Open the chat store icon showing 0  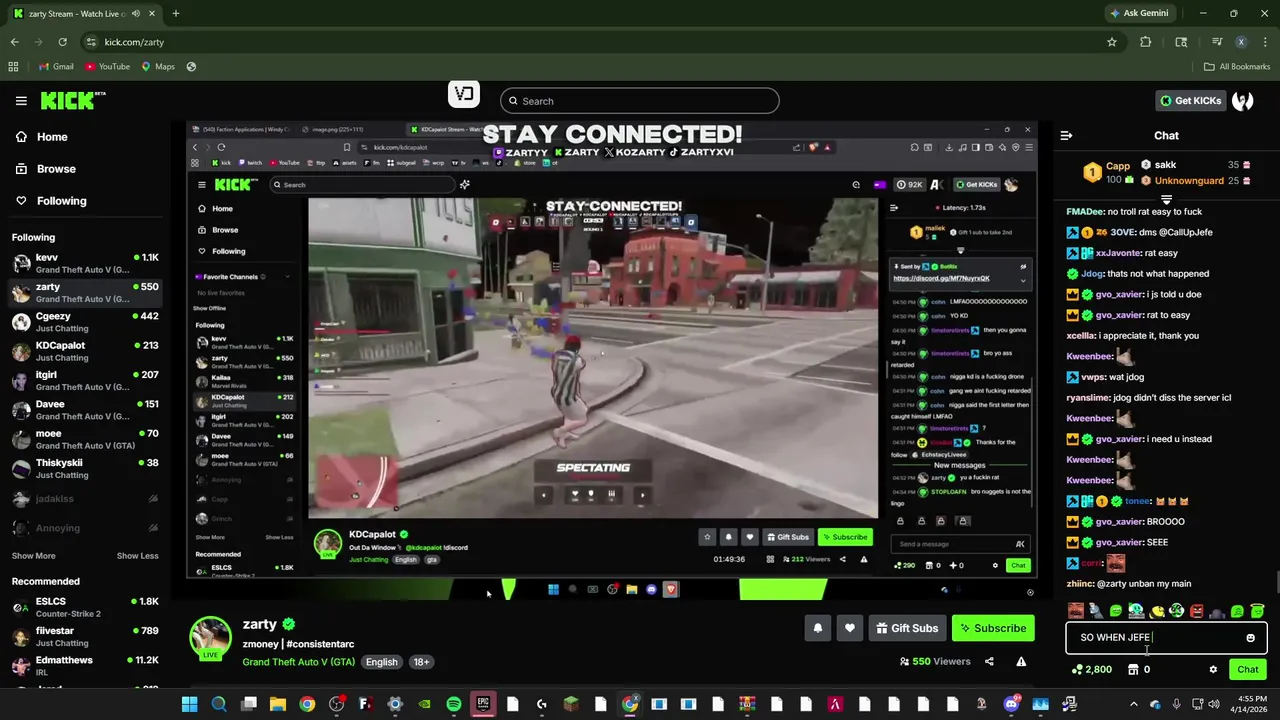pos(1138,669)
